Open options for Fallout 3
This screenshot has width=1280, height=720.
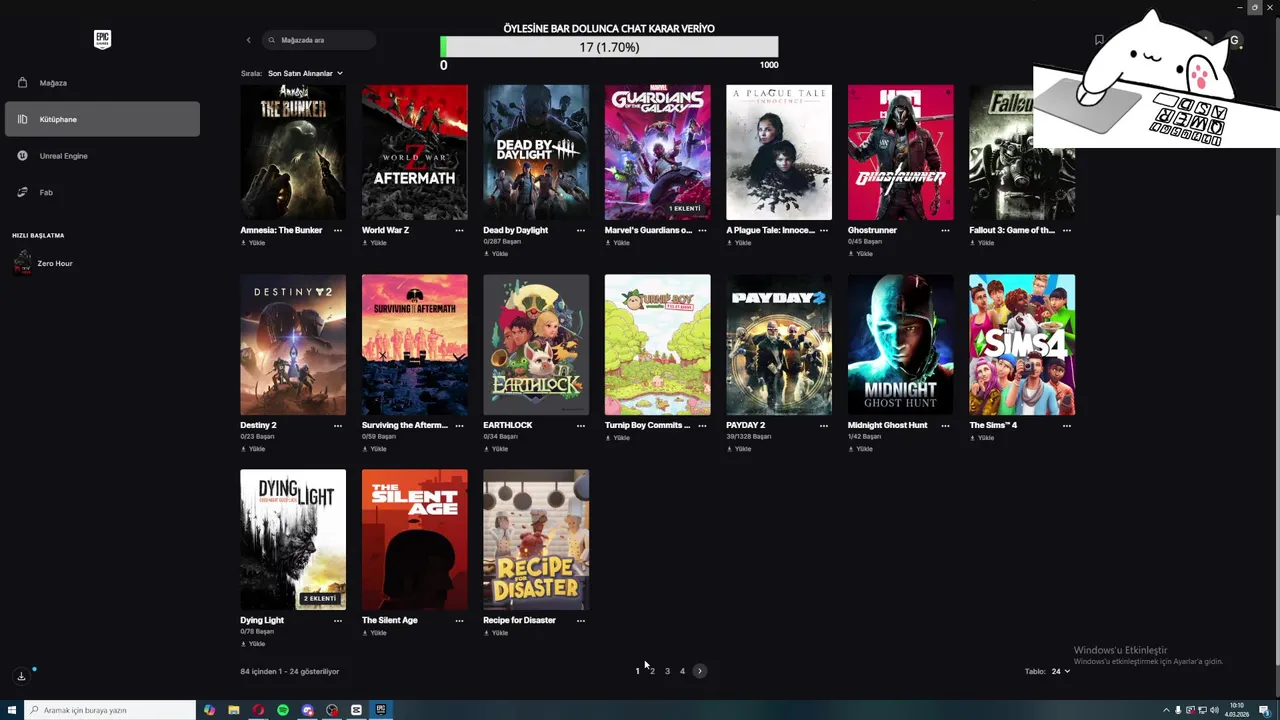[1067, 230]
